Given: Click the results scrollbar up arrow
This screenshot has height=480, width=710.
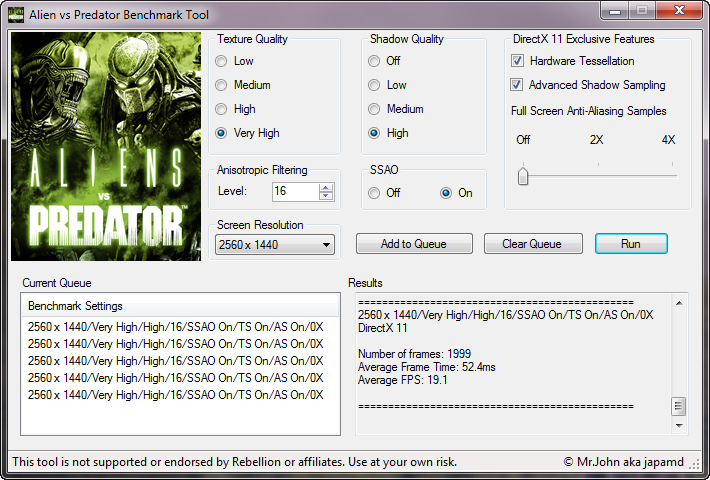Looking at the screenshot, I should [679, 303].
